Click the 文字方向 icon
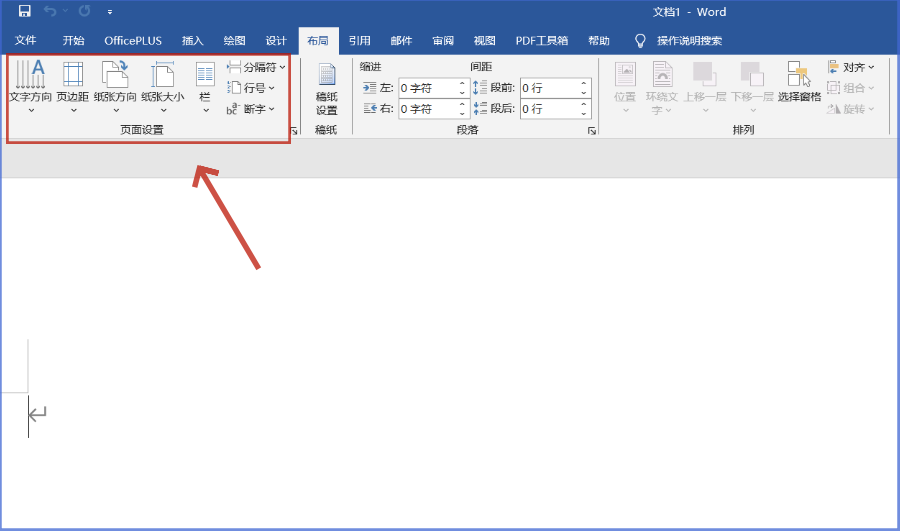900x532 pixels. coord(30,73)
